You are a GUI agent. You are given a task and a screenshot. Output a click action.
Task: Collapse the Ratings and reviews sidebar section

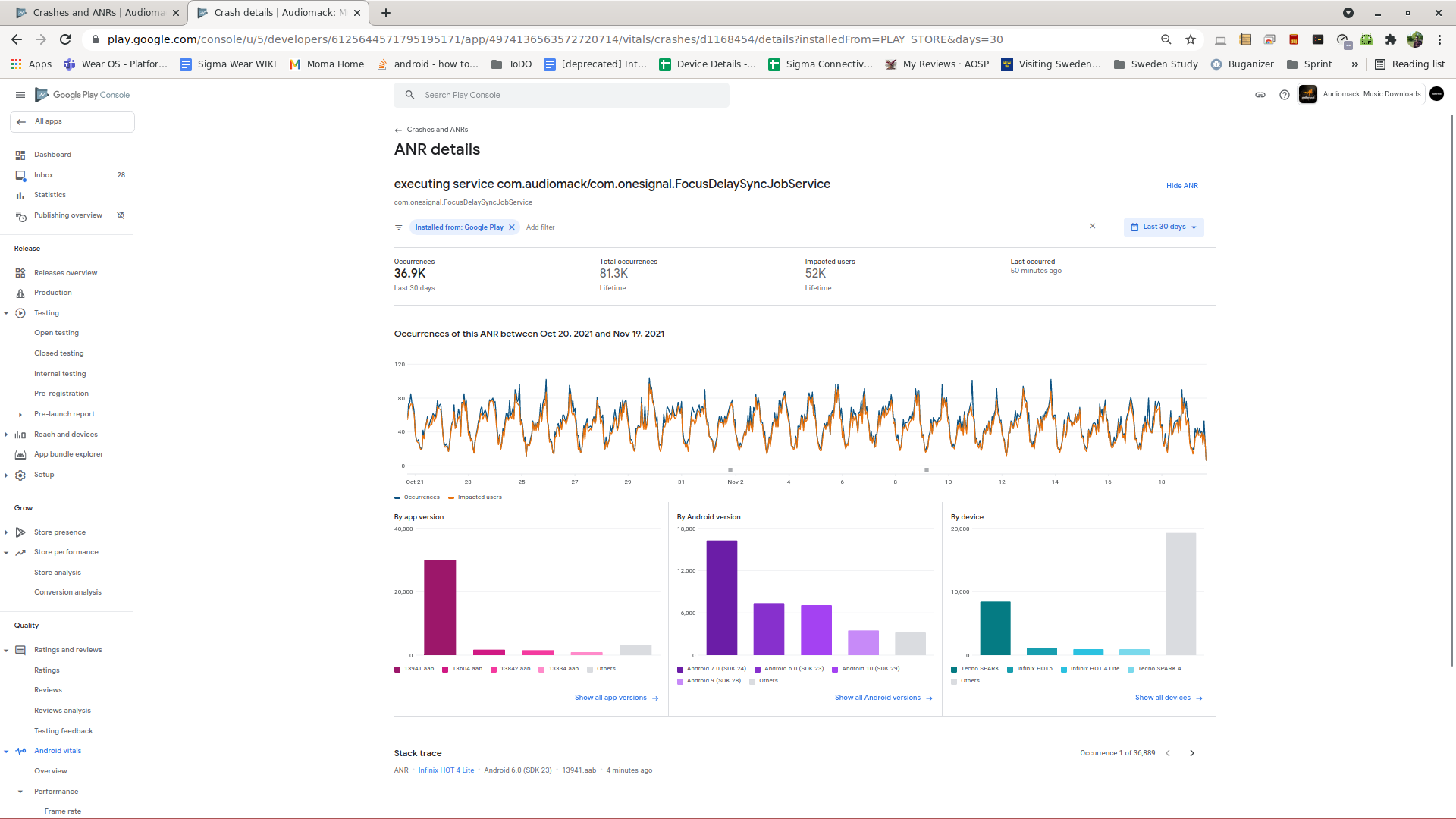[x=6, y=650]
